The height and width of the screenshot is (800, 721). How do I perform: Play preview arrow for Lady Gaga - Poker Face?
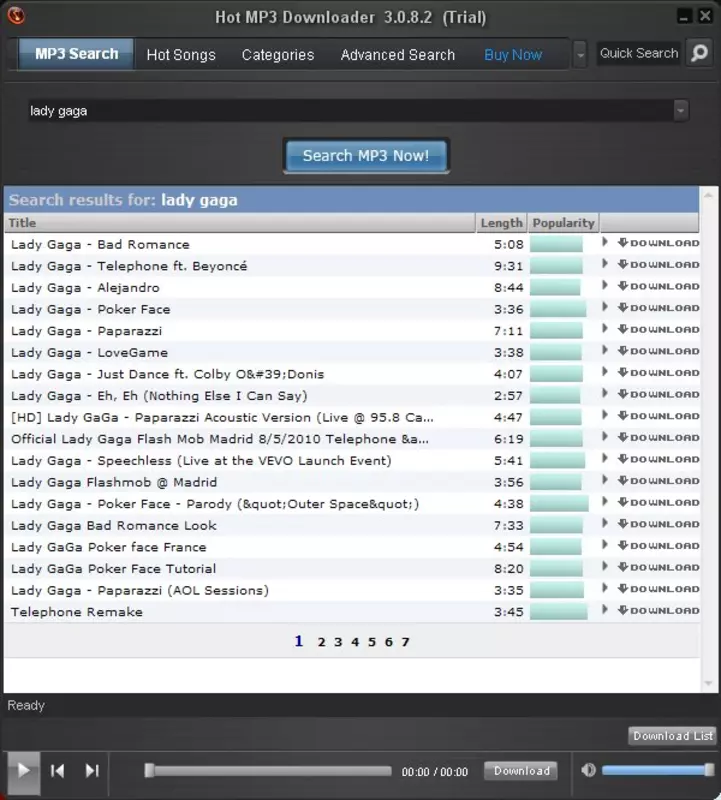click(605, 307)
